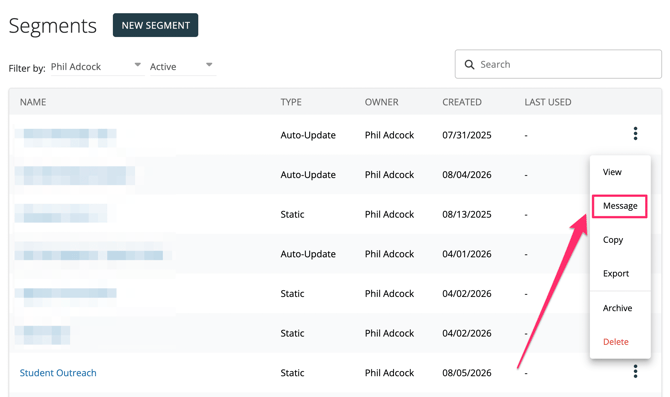Click the NEW SEGMENT button
The height and width of the screenshot is (397, 670).
pos(155,25)
